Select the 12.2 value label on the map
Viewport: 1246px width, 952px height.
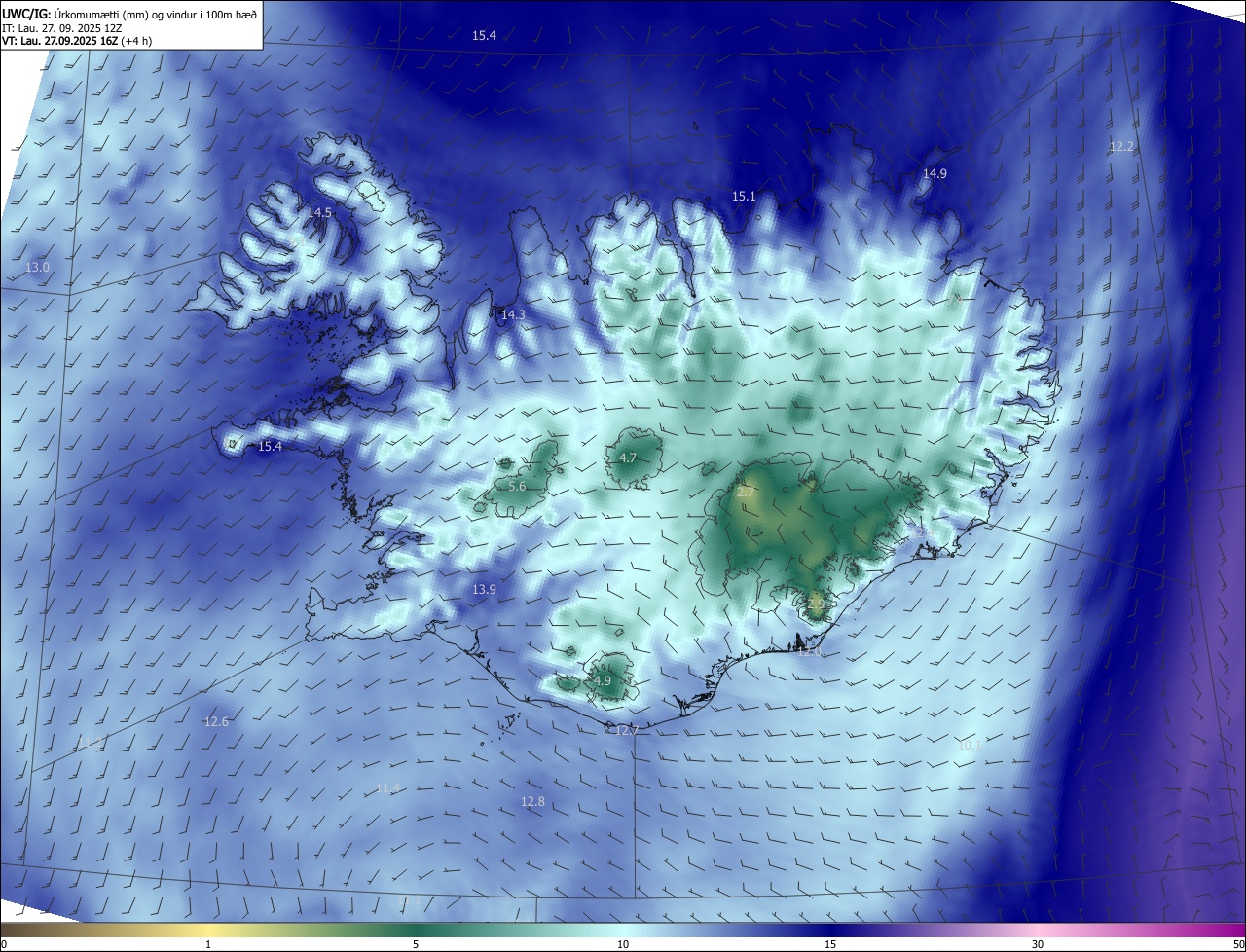coord(1121,147)
